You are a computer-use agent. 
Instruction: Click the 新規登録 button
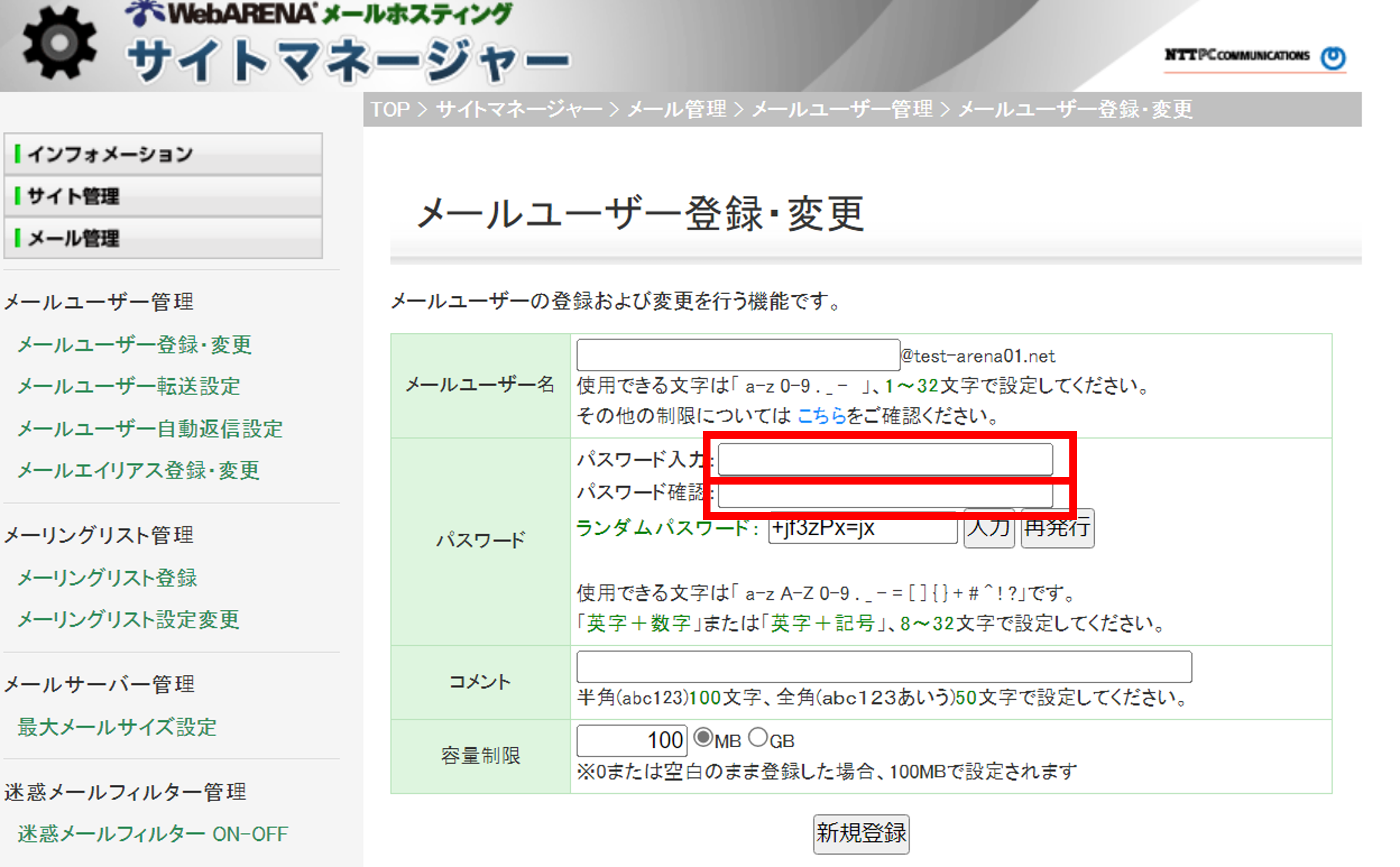[x=861, y=834]
